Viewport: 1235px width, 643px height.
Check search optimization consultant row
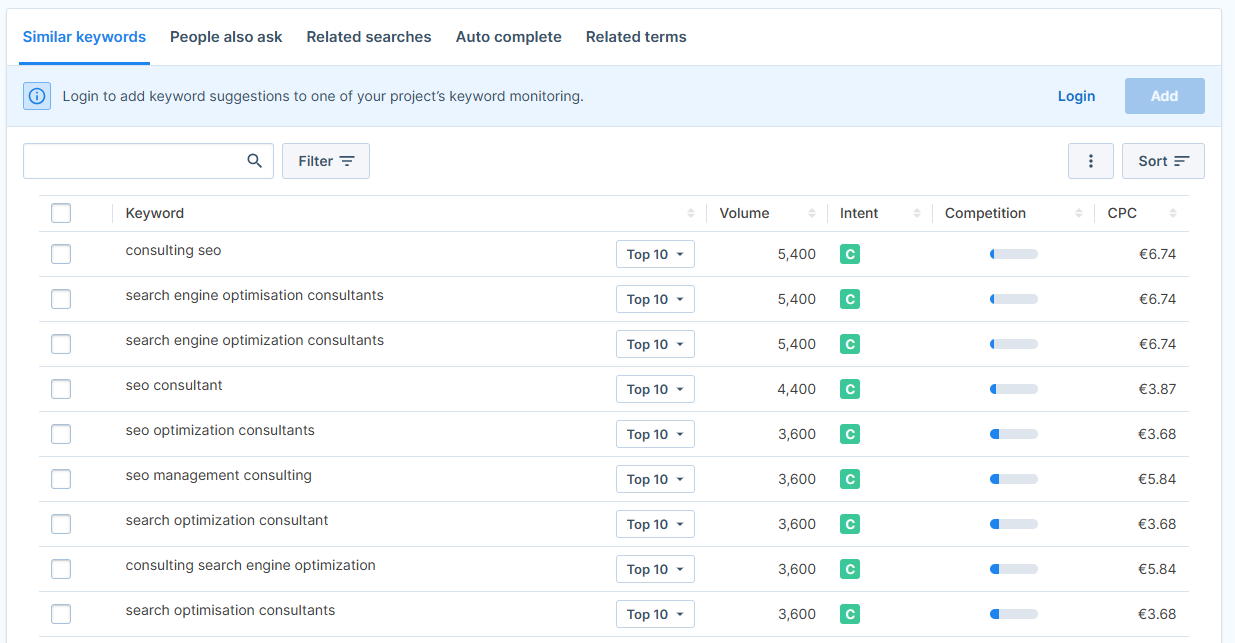(61, 524)
